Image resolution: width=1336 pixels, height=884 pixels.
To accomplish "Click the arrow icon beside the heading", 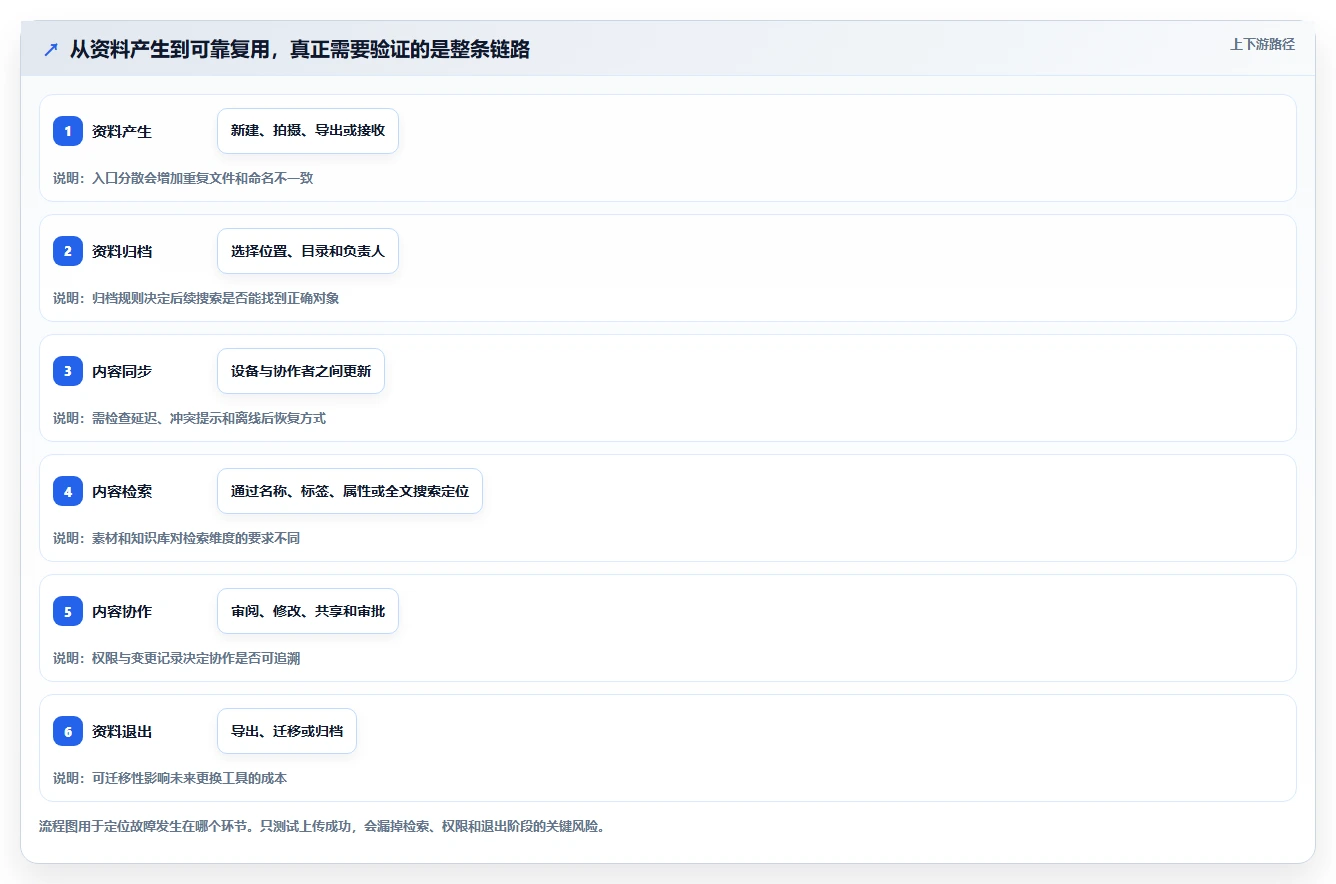I will click(x=50, y=49).
